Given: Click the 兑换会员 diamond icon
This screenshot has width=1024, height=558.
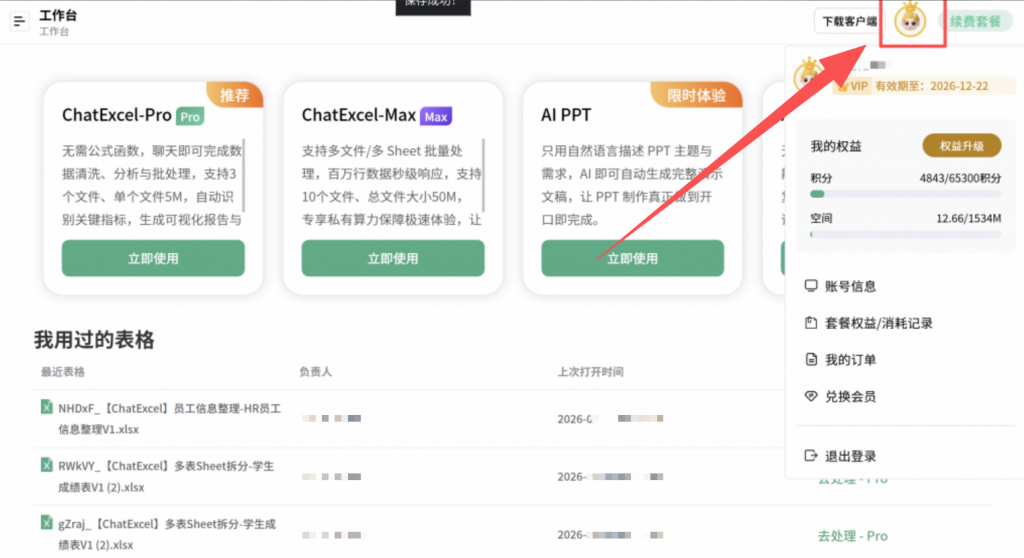Looking at the screenshot, I should [x=811, y=396].
